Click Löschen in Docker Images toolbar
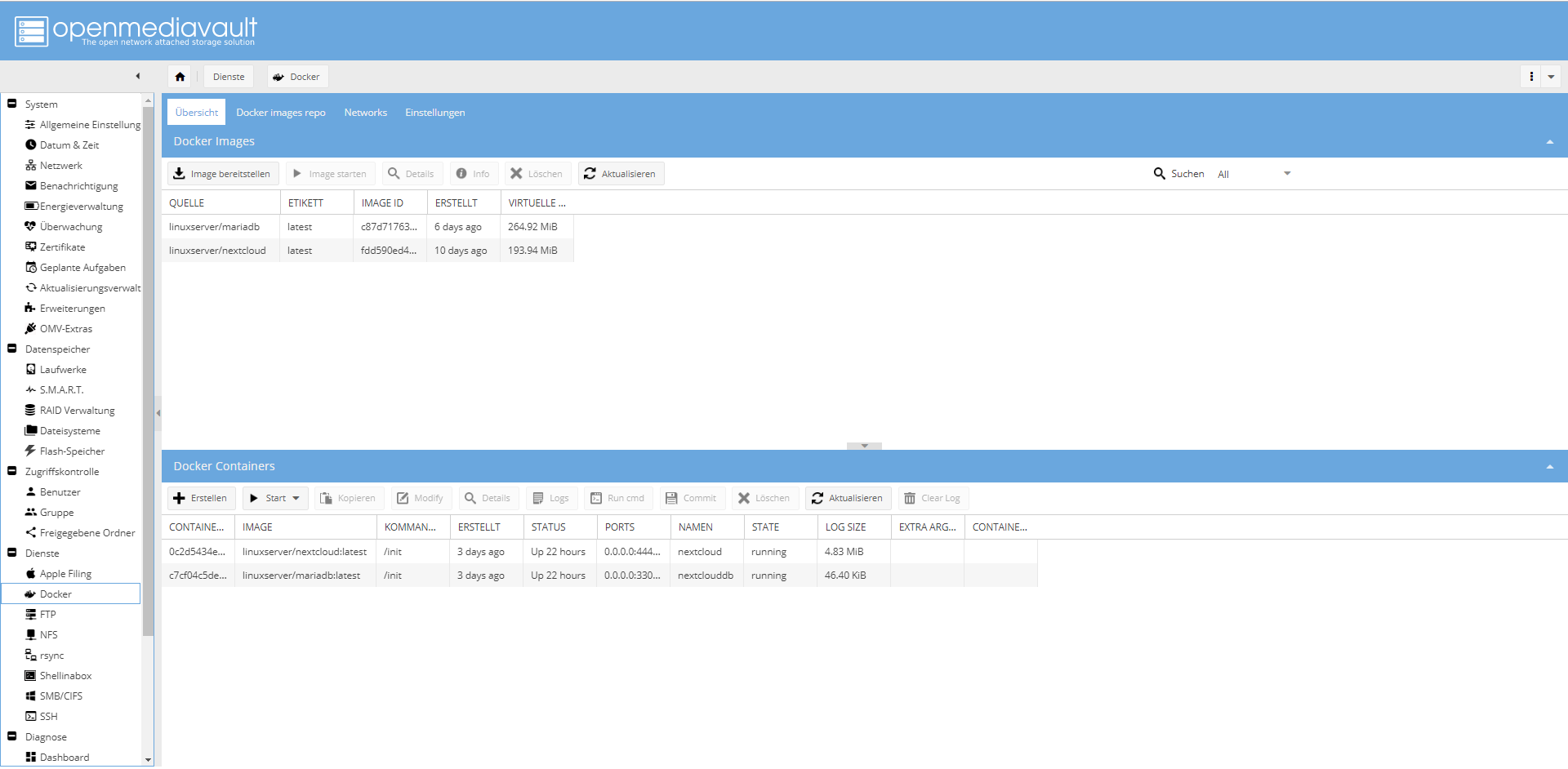The width and height of the screenshot is (1568, 769). [537, 174]
